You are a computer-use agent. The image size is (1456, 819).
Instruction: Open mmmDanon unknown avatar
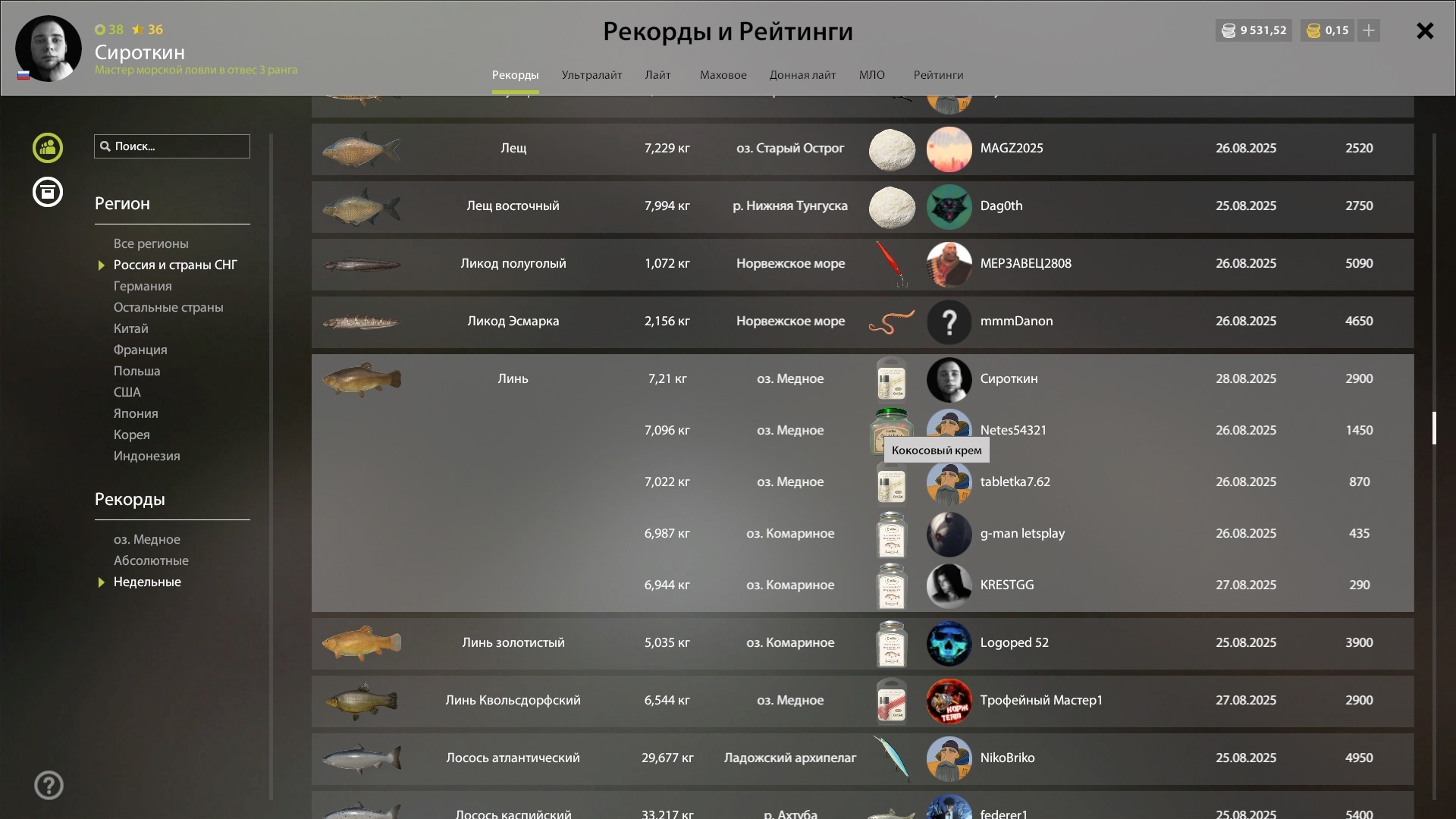pos(949,322)
